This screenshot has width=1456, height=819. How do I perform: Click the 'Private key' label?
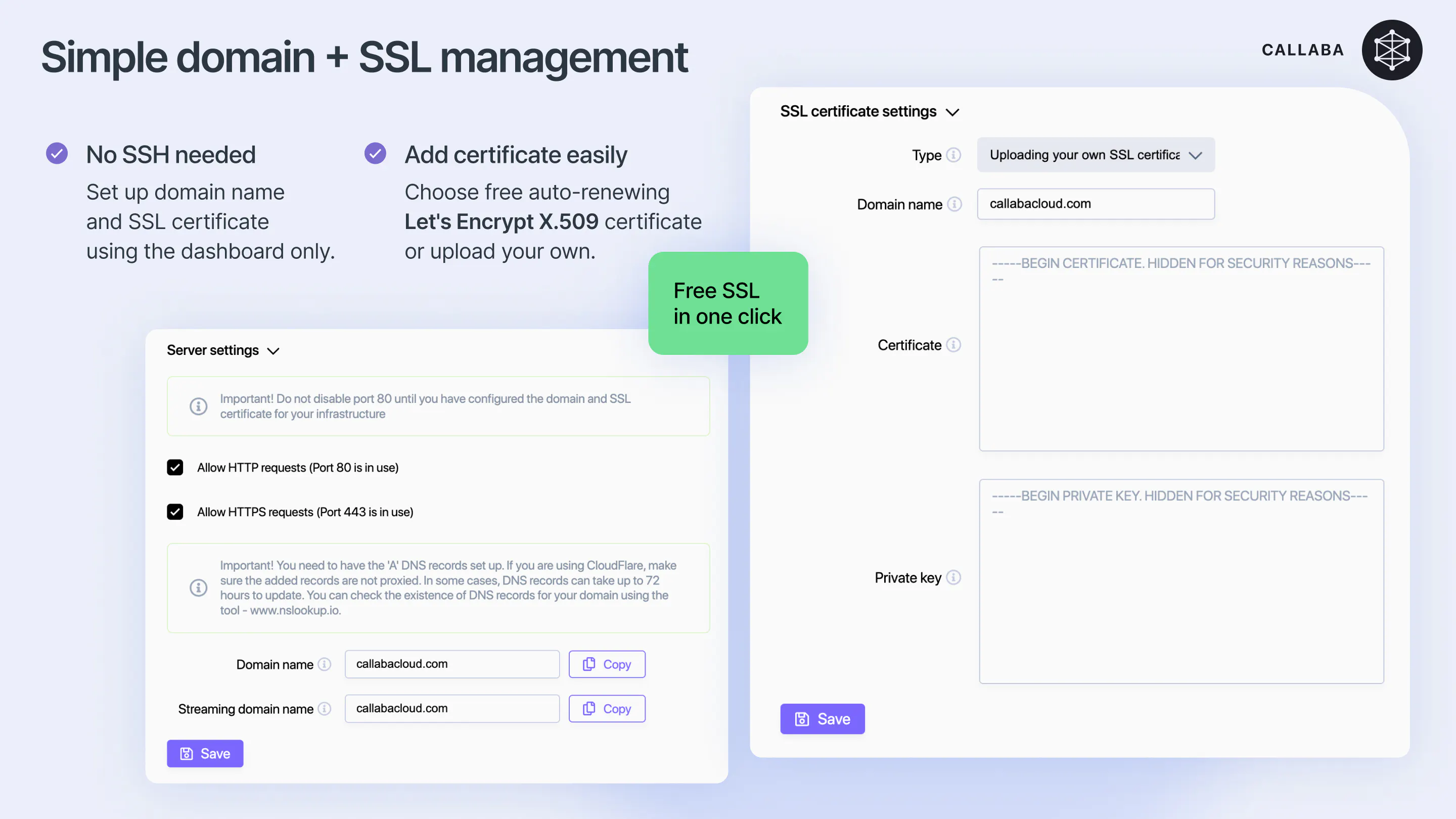(908, 578)
